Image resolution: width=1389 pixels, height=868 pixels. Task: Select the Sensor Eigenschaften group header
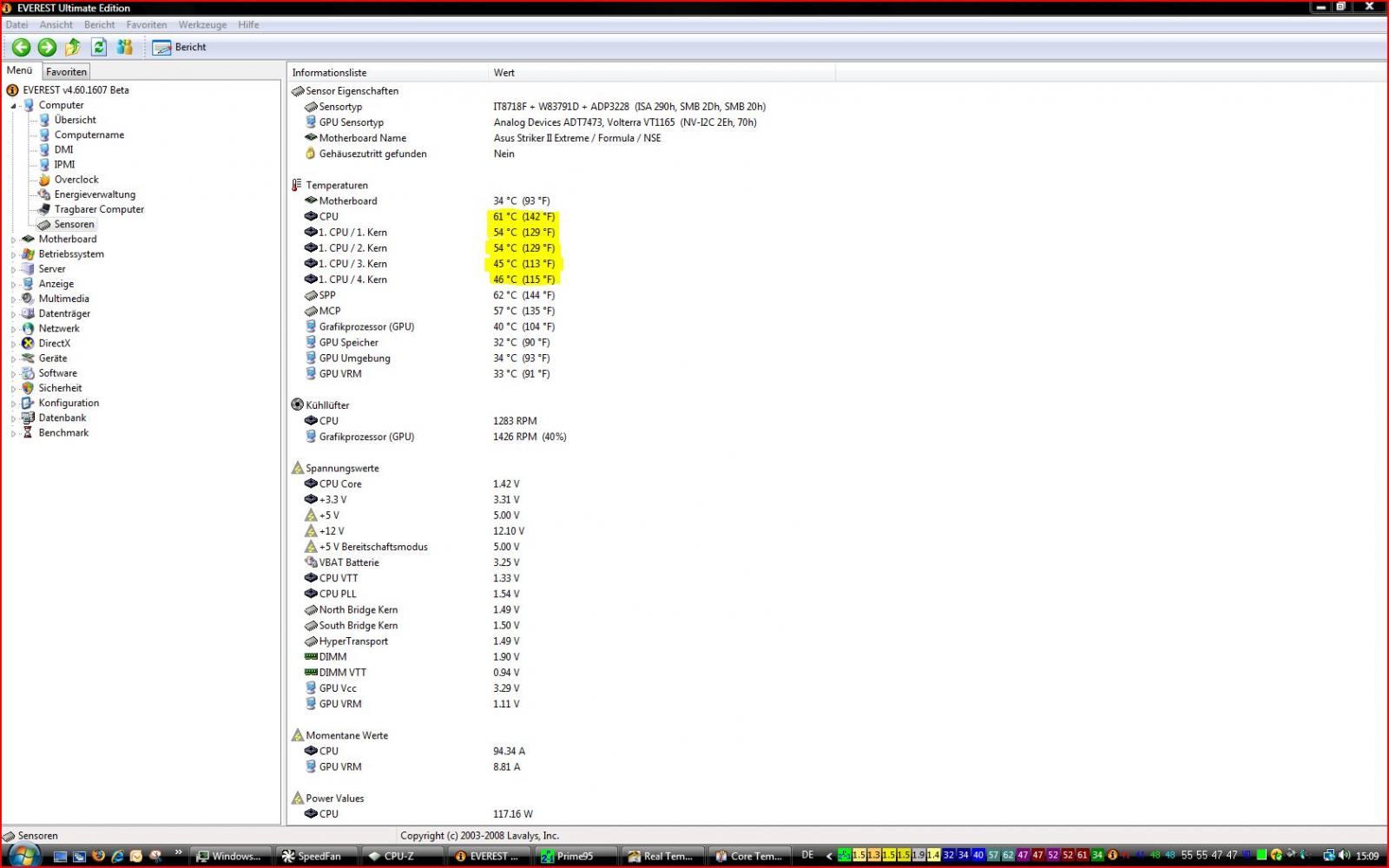[346, 91]
